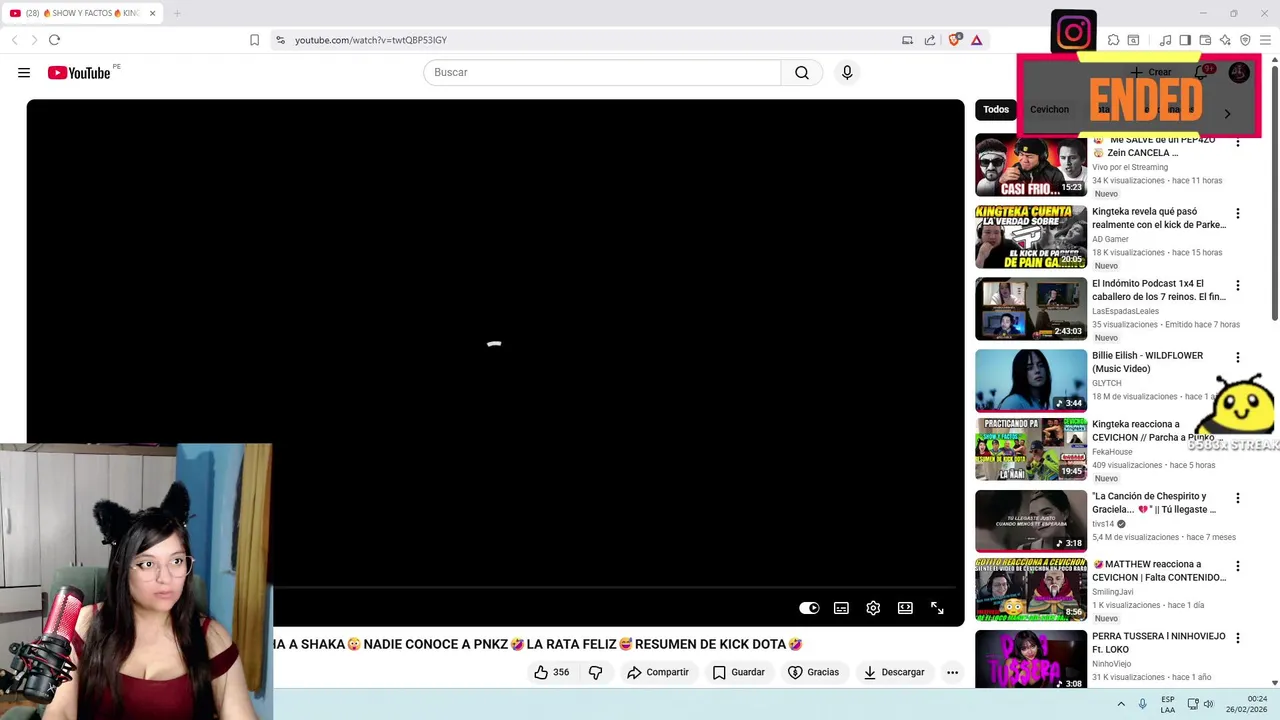
Task: Click the Crear create button
Action: tap(1151, 72)
